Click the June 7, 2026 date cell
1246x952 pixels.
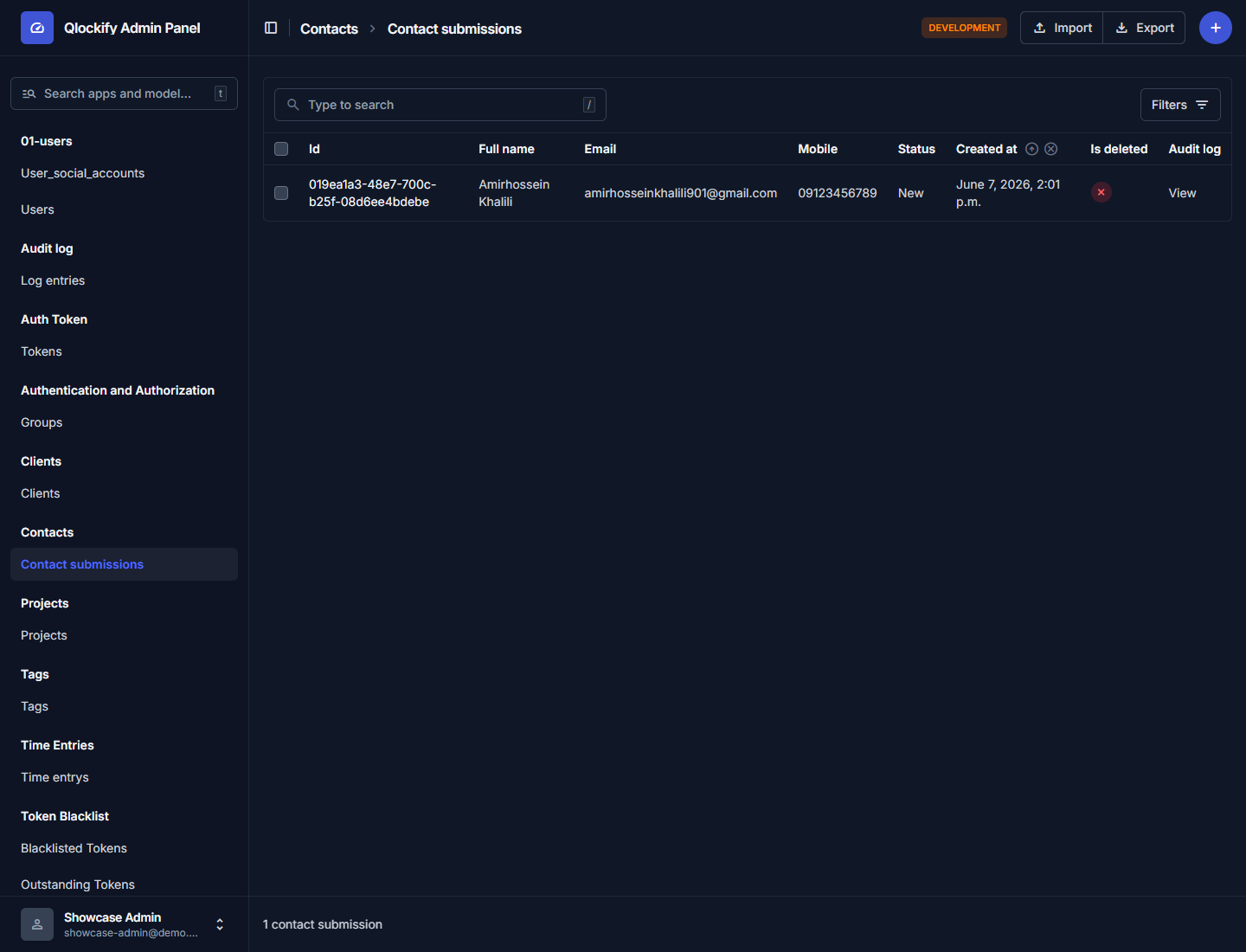coord(1008,193)
